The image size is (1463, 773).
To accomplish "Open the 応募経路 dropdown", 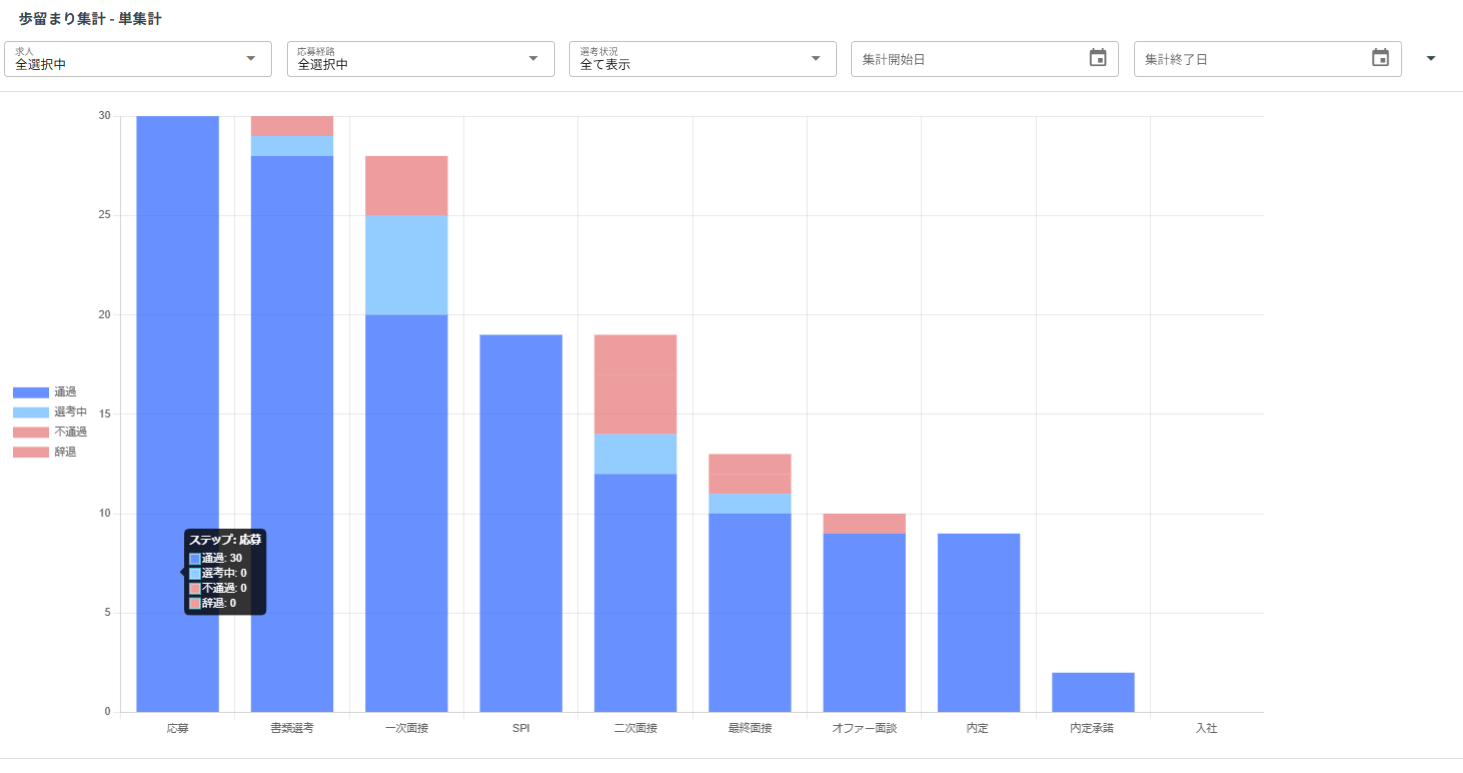I will click(x=420, y=59).
